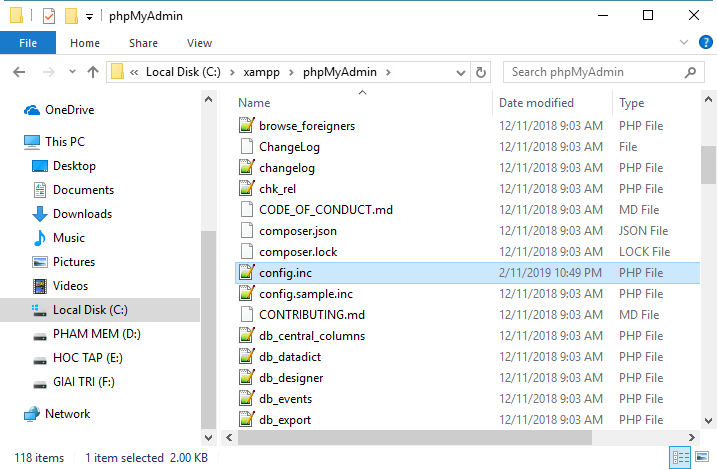Open Downloads in navigation pane

82,213
